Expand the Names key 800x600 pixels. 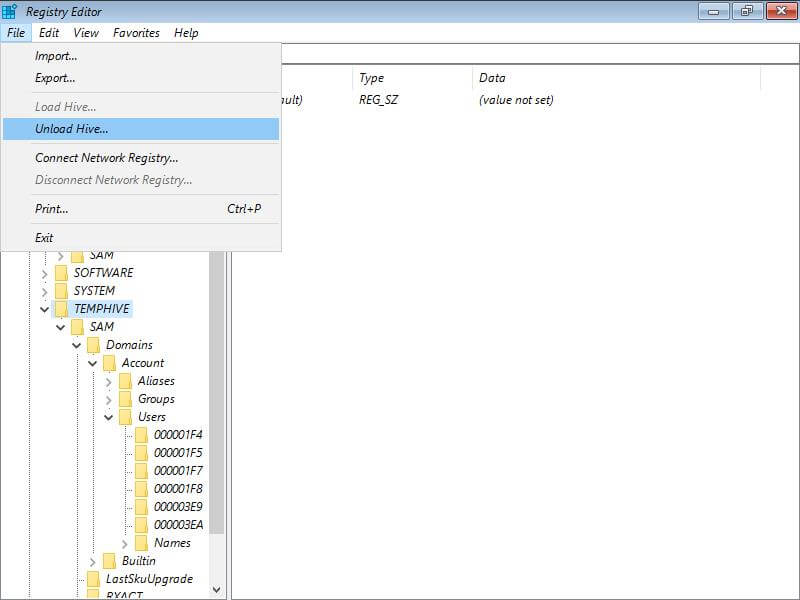pyautogui.click(x=124, y=544)
